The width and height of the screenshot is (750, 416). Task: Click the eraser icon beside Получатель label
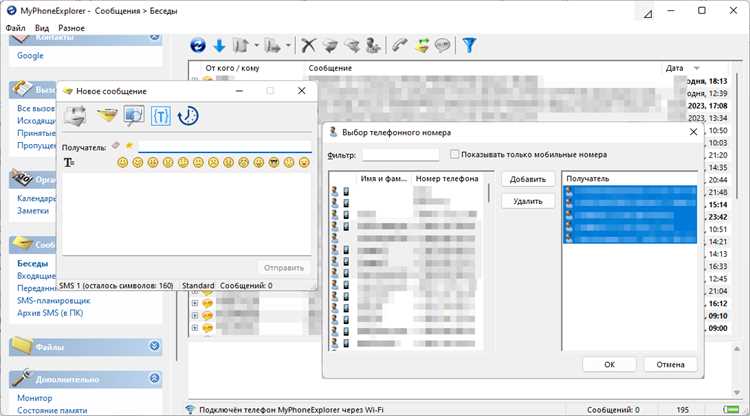(116, 145)
